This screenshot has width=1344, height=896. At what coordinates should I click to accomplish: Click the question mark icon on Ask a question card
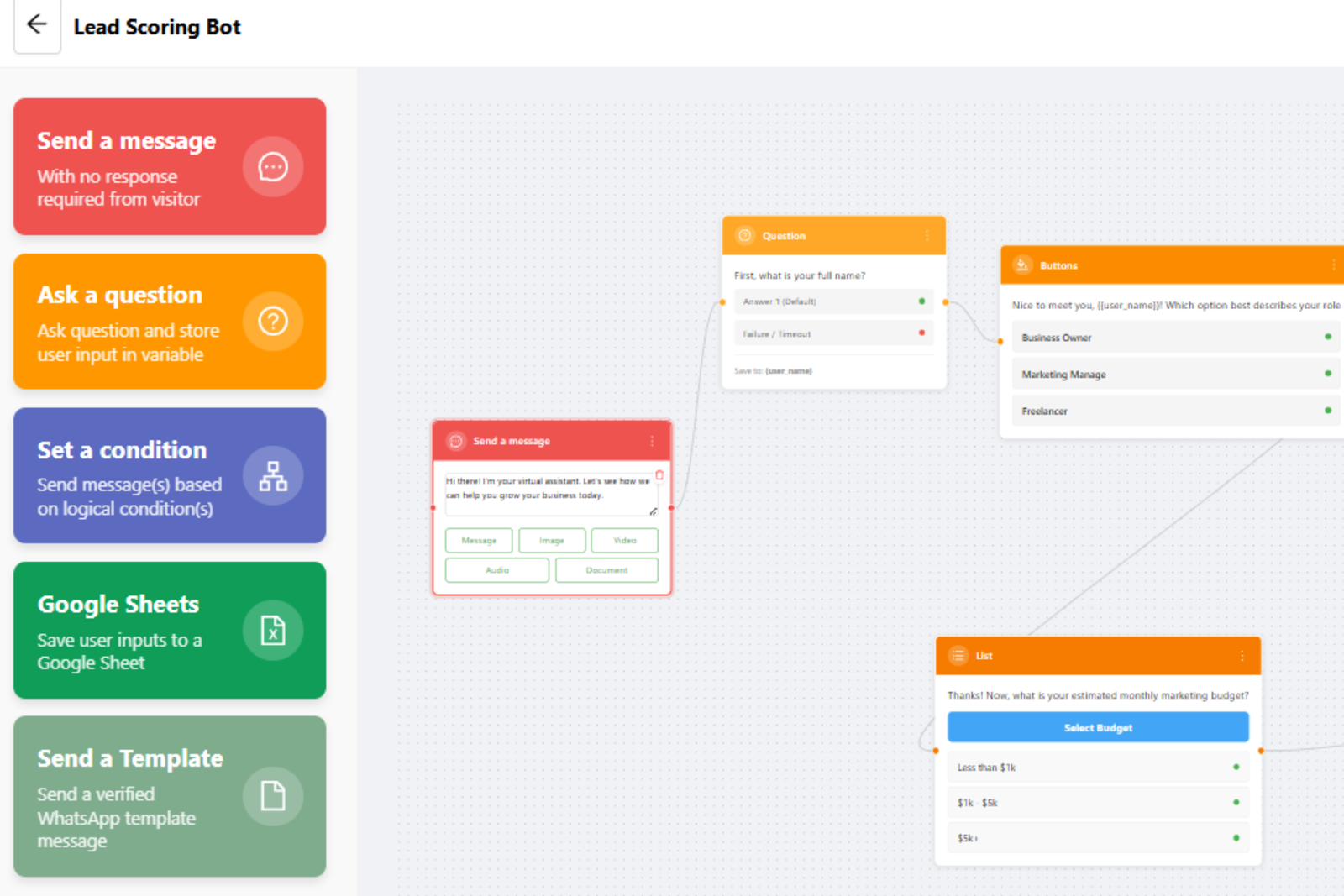[x=272, y=322]
